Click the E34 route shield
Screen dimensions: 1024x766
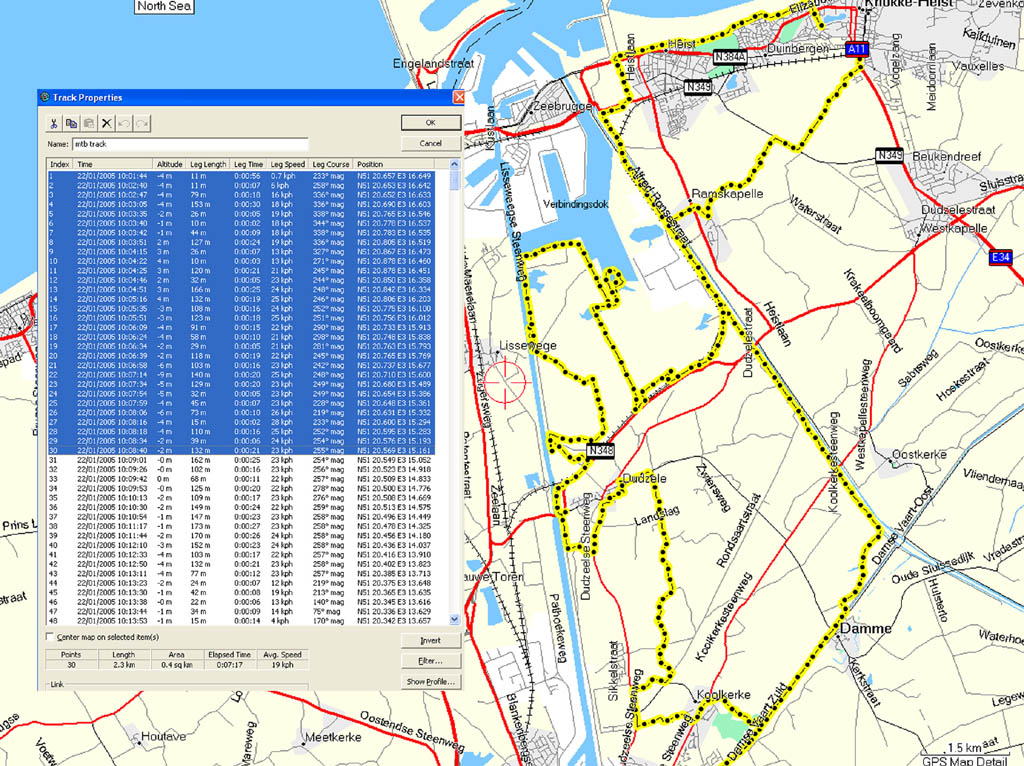pos(1000,257)
